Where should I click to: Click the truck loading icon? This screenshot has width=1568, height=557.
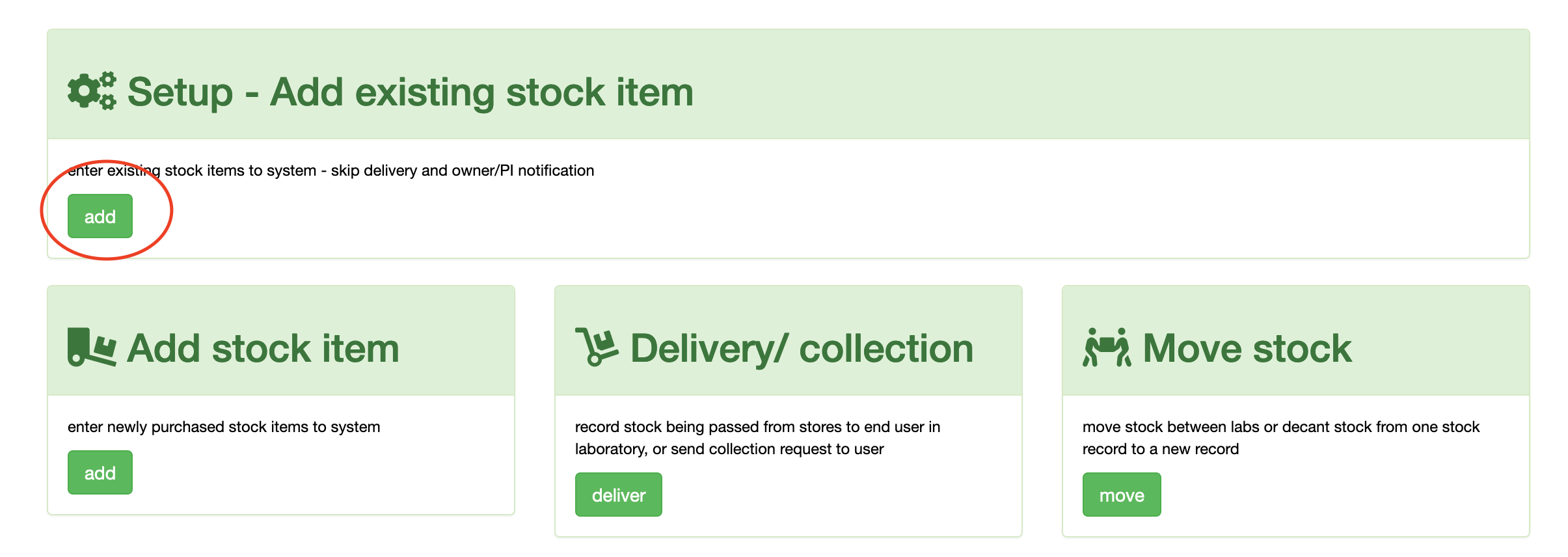(92, 347)
